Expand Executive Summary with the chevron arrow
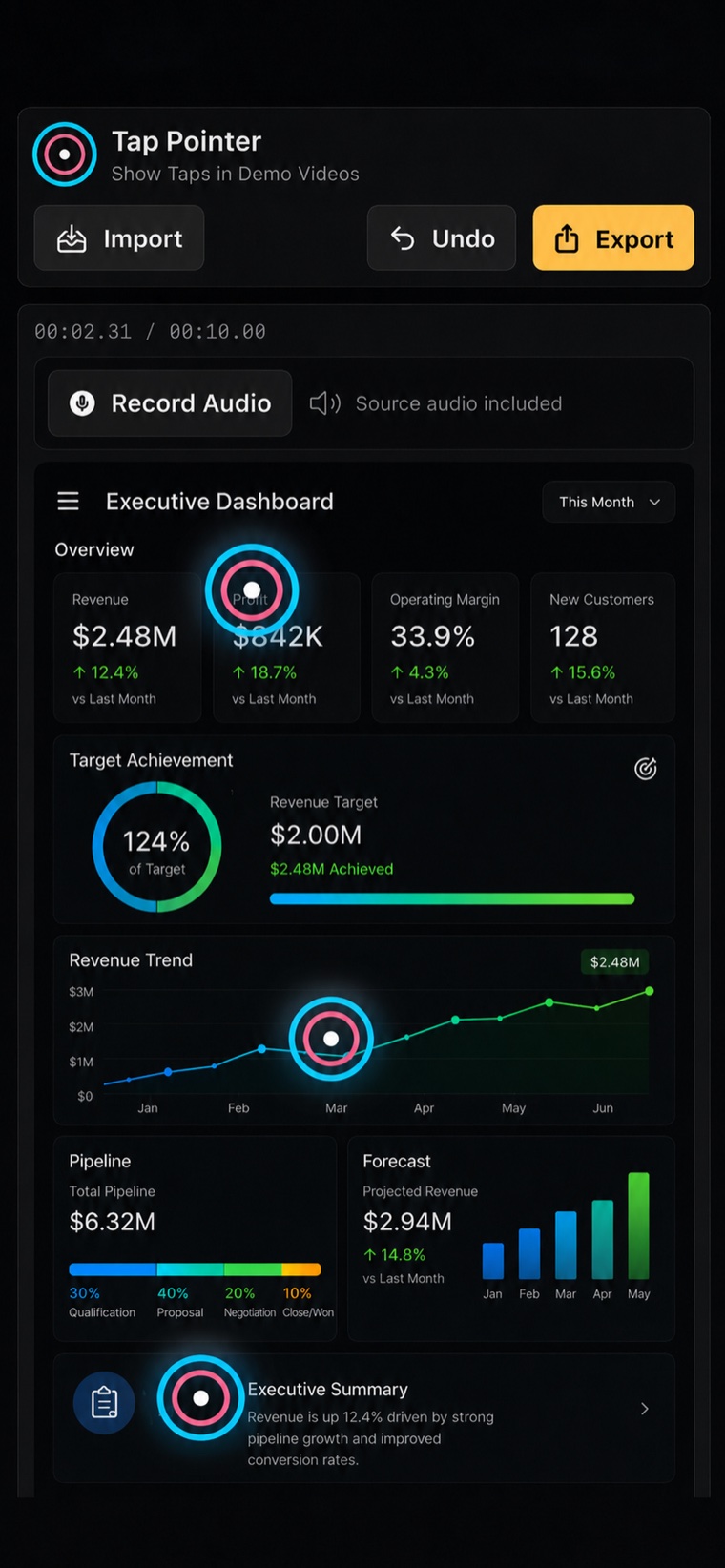The image size is (725, 1568). [645, 1409]
